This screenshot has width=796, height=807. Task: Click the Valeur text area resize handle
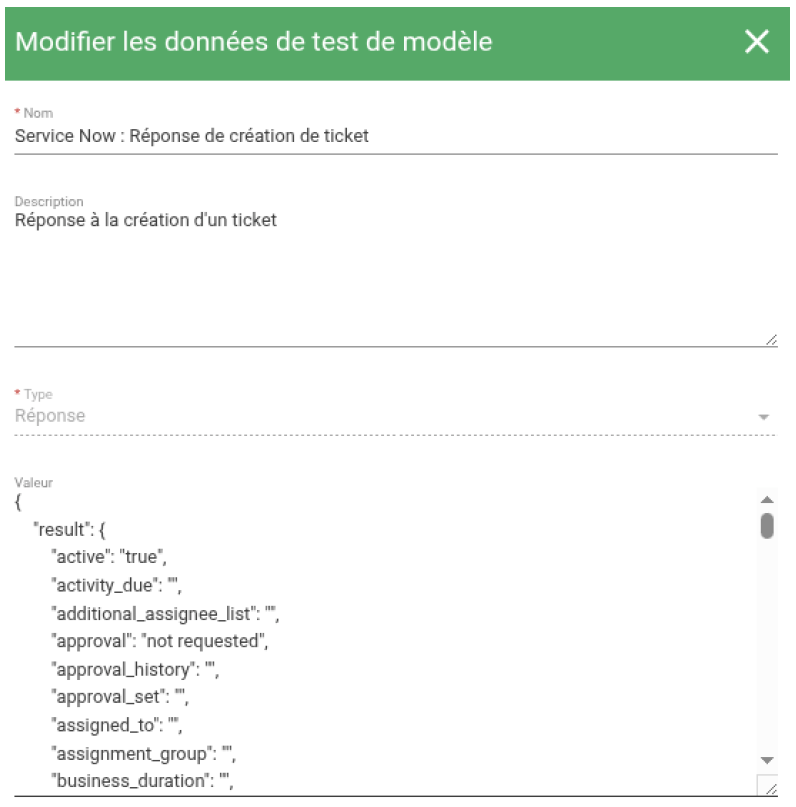[x=768, y=787]
